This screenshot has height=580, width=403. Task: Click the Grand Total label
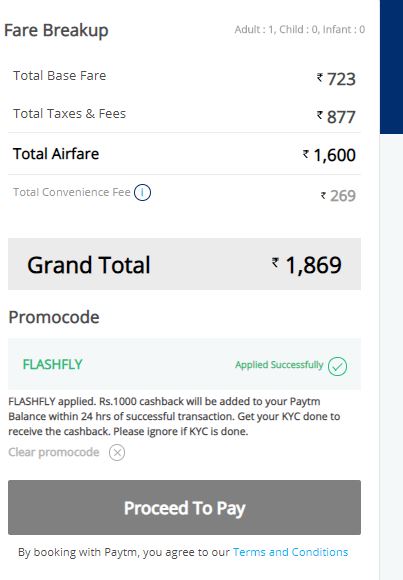pos(89,265)
